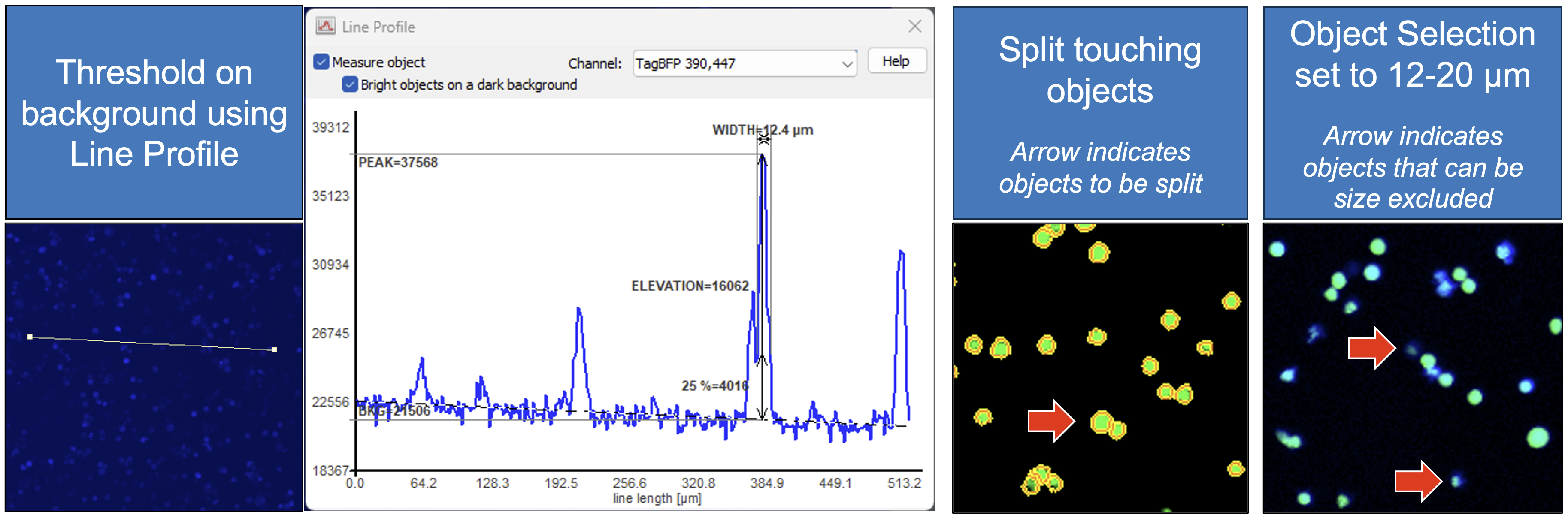Click the 513.2 x-axis tick label
The height and width of the screenshot is (518, 1568).
905,483
